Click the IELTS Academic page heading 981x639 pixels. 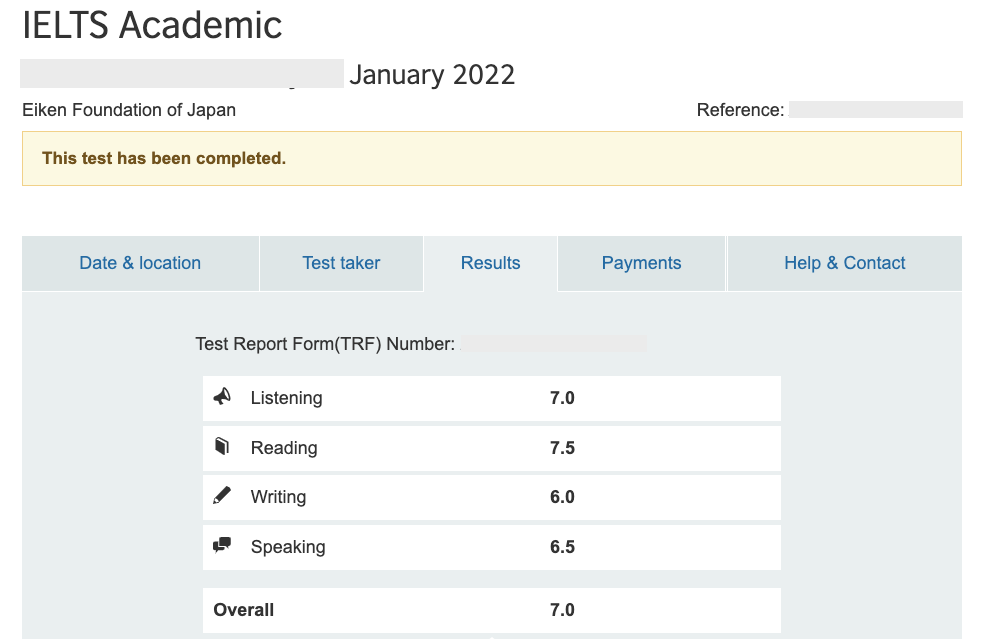pos(152,26)
